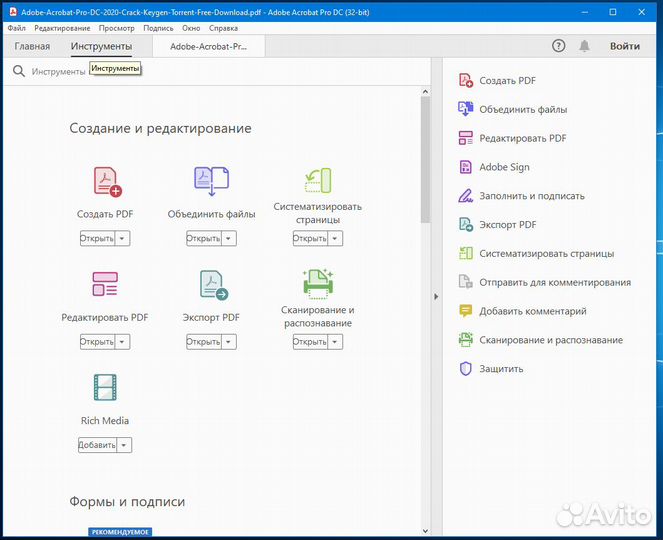The image size is (663, 540).
Task: Pick Отправить для комментирования icon in sidebar
Action: point(466,282)
